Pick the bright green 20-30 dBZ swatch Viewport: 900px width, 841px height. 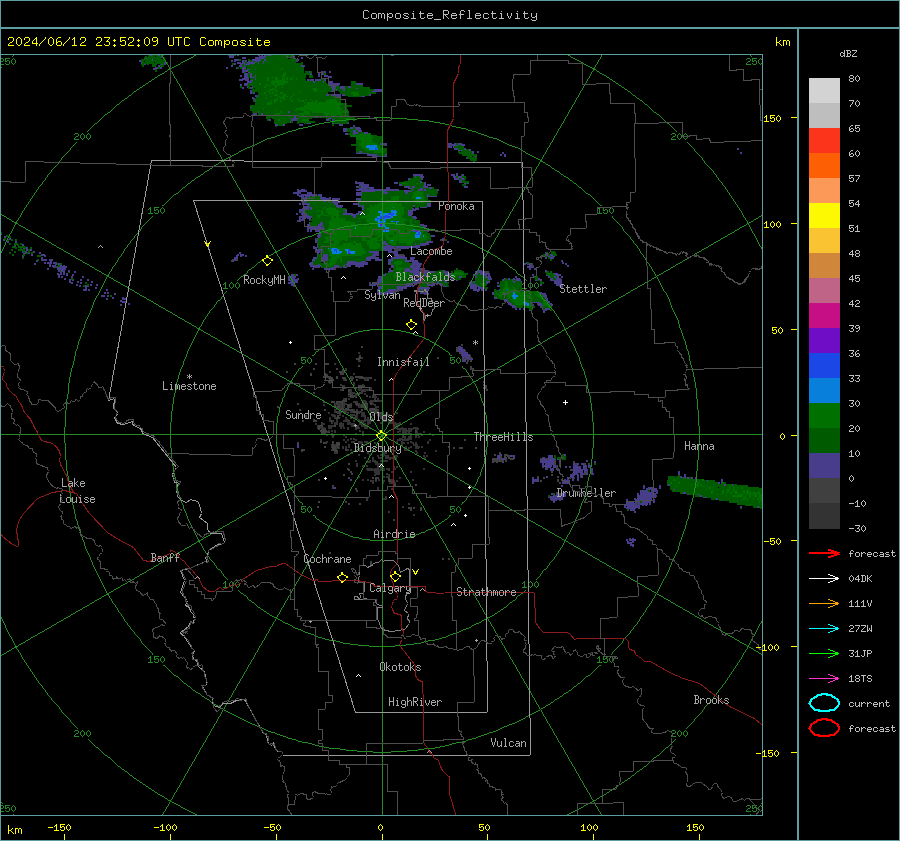click(x=824, y=416)
